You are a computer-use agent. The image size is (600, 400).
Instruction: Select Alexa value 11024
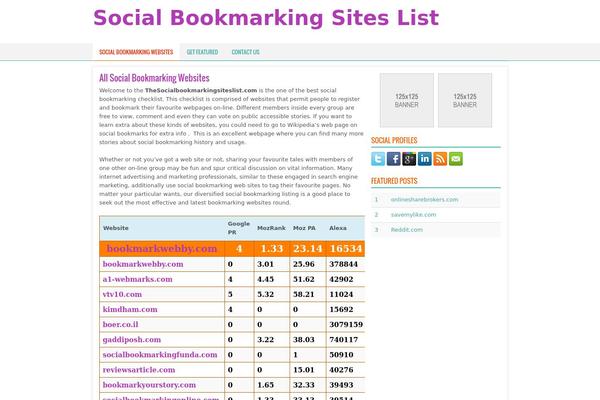(x=341, y=294)
